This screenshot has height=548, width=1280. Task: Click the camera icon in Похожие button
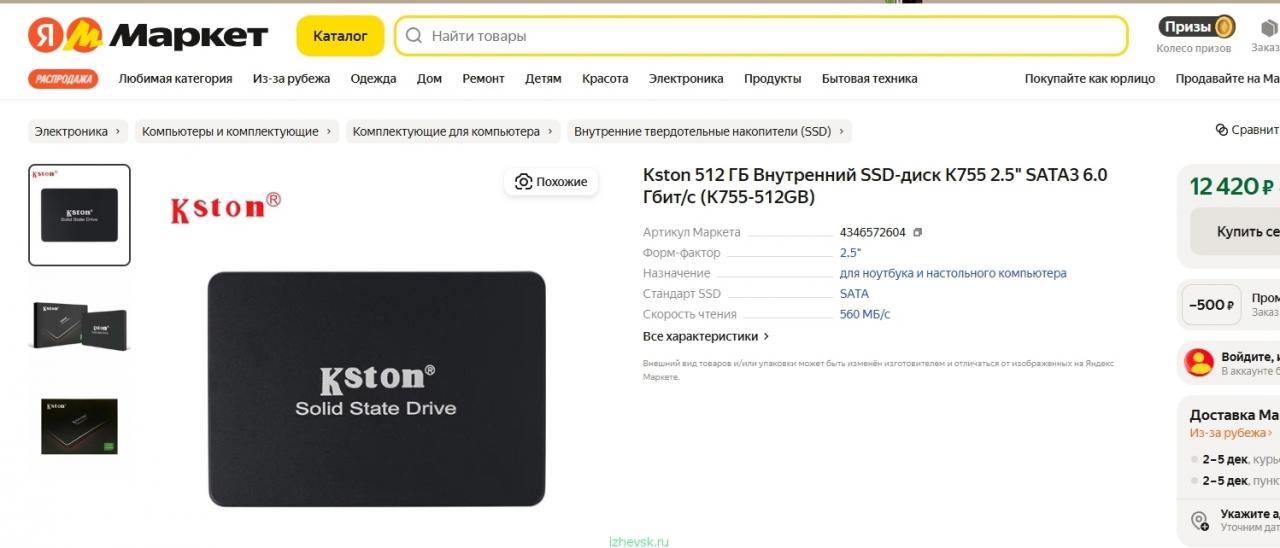coord(523,181)
